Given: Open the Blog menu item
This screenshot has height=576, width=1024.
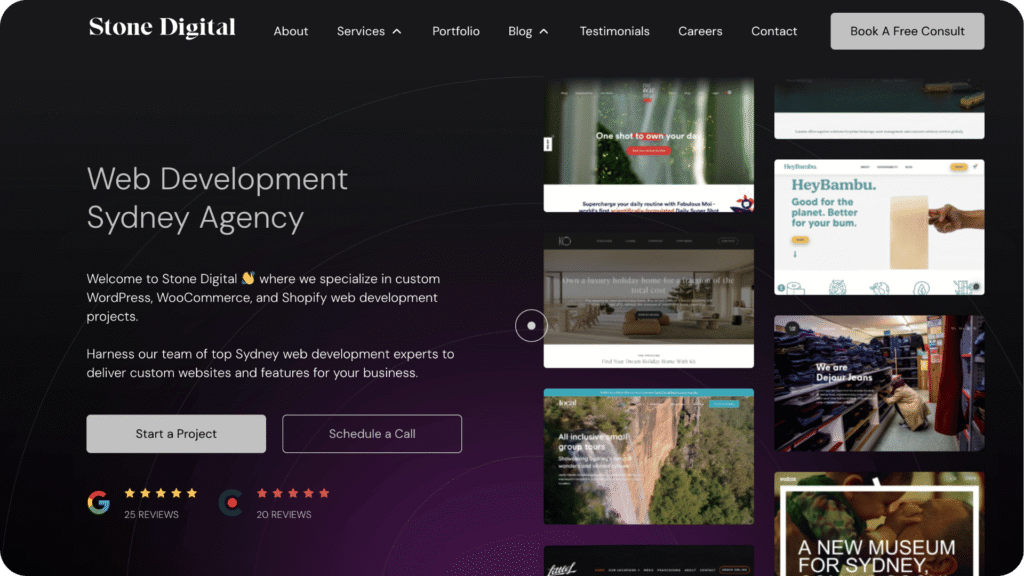Looking at the screenshot, I should (520, 31).
